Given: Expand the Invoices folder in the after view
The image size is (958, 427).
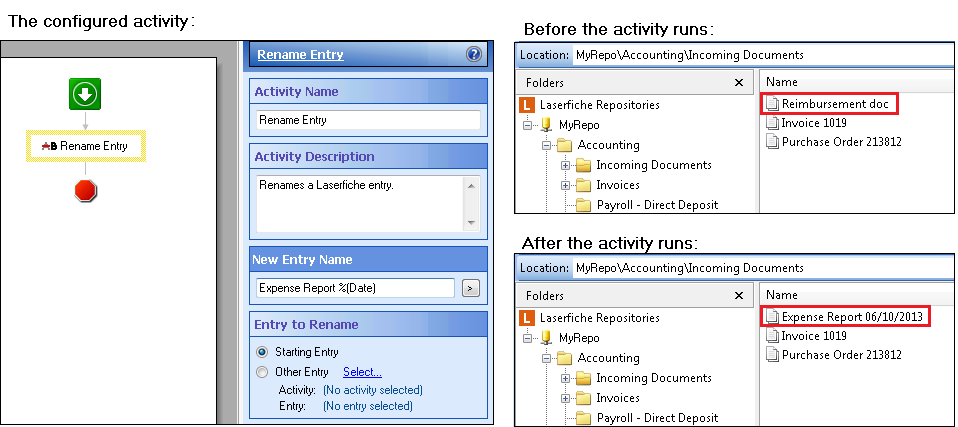Looking at the screenshot, I should coord(566,398).
